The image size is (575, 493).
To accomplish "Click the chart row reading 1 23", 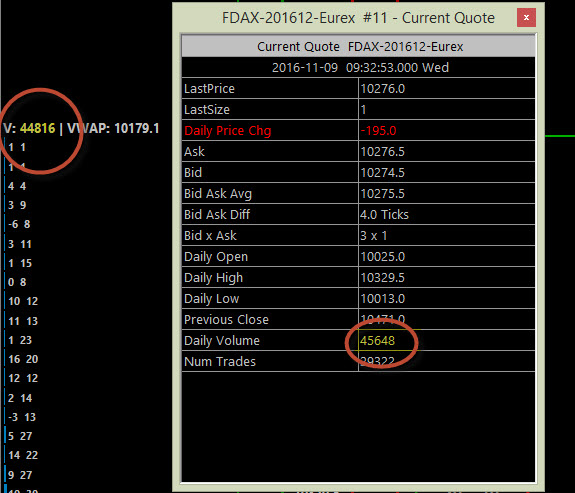I will pyautogui.click(x=20, y=340).
